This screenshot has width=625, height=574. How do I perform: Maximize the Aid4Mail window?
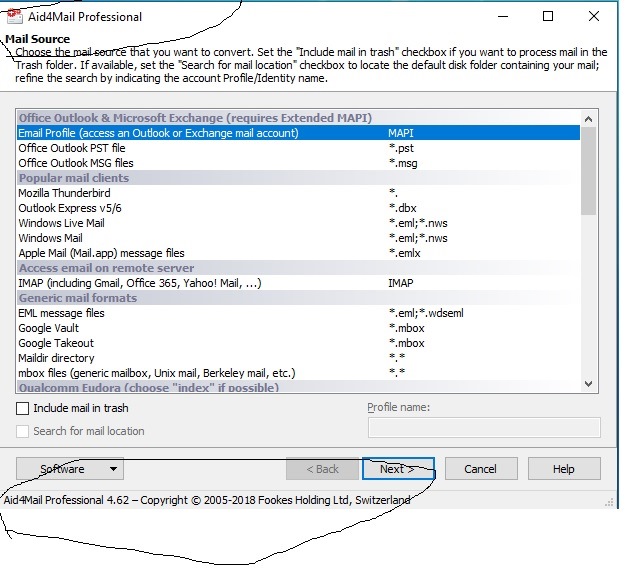[x=548, y=16]
